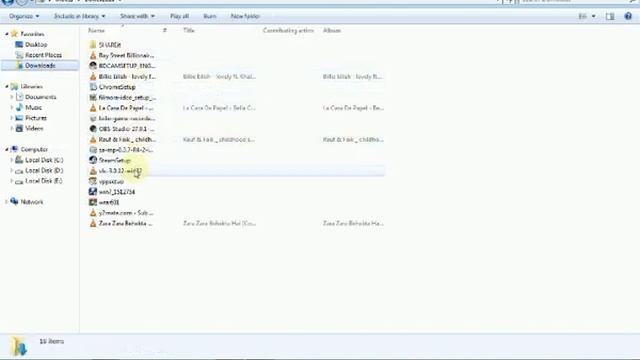
Task: Click the Play all button
Action: 179,16
